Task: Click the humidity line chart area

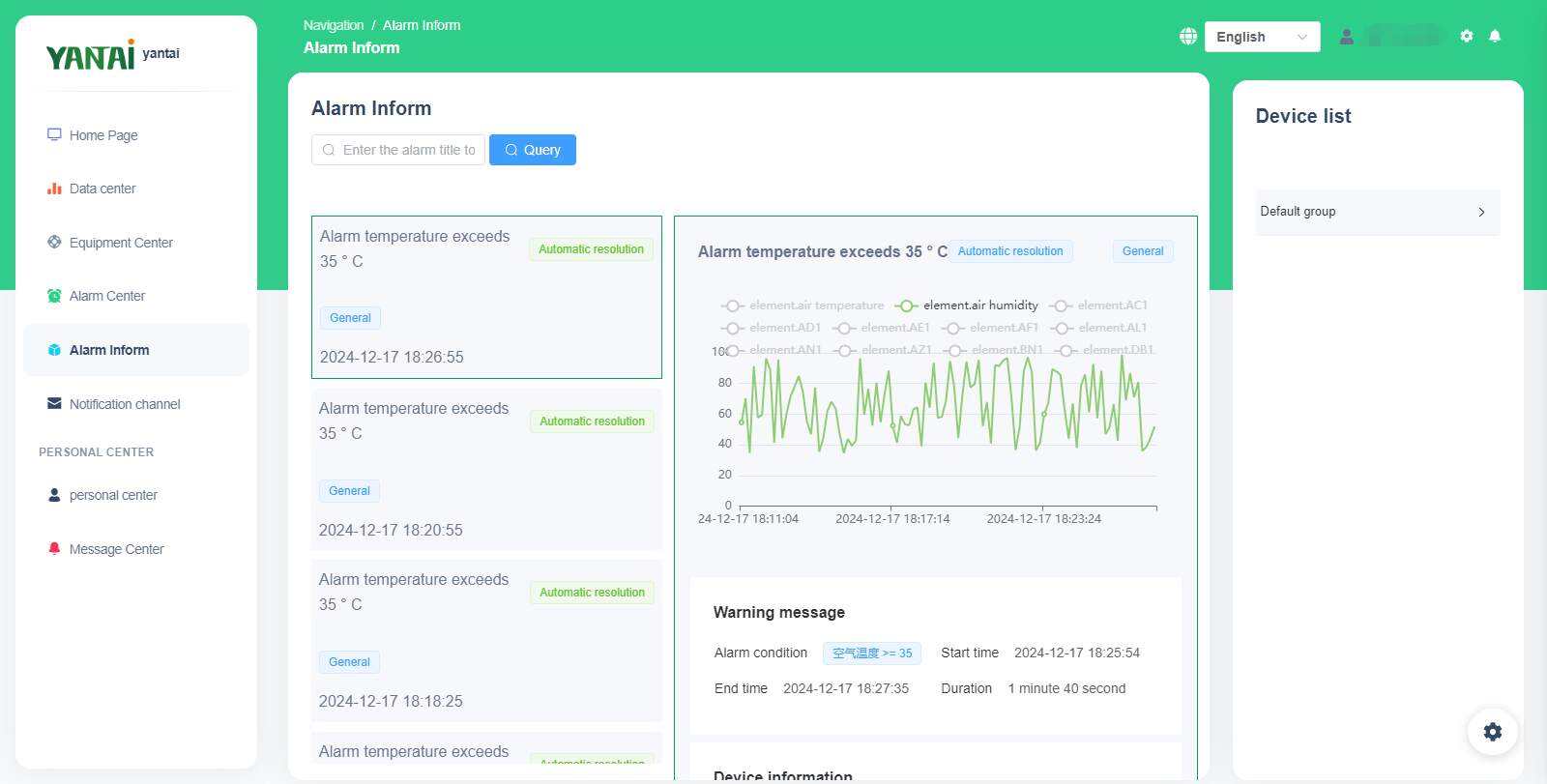Action: click(948, 429)
